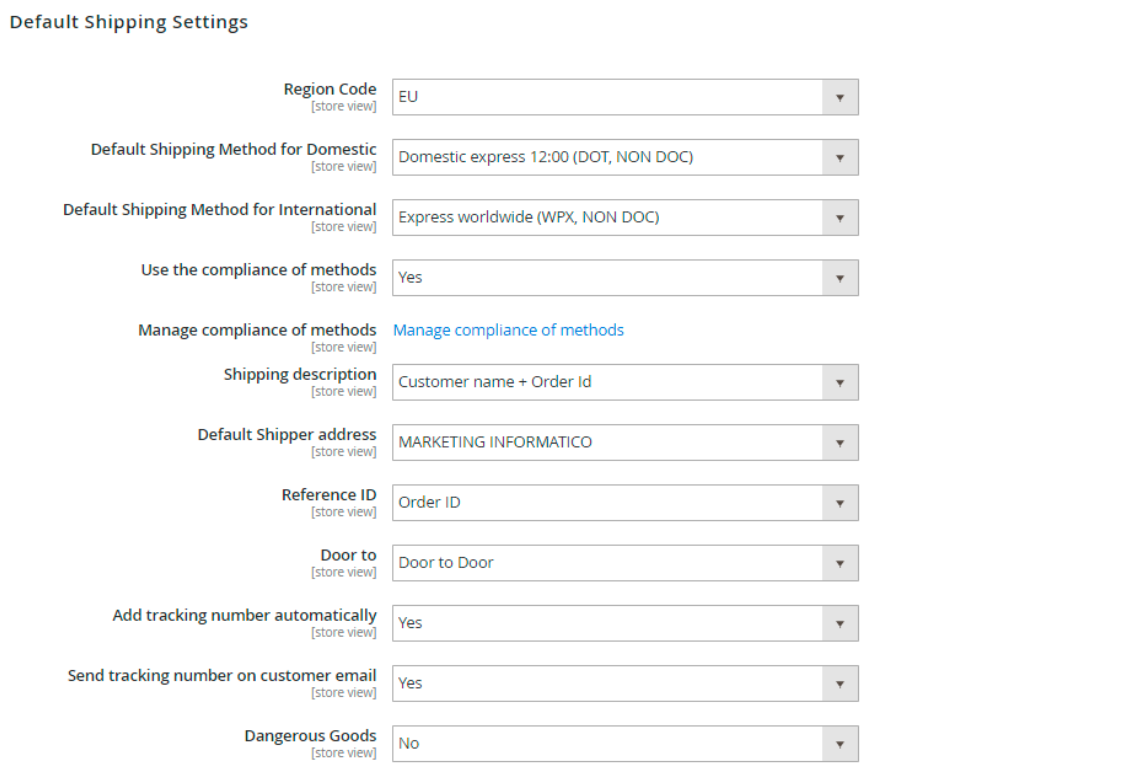Open the Region Code dropdown
The image size is (1135, 781).
click(625, 97)
